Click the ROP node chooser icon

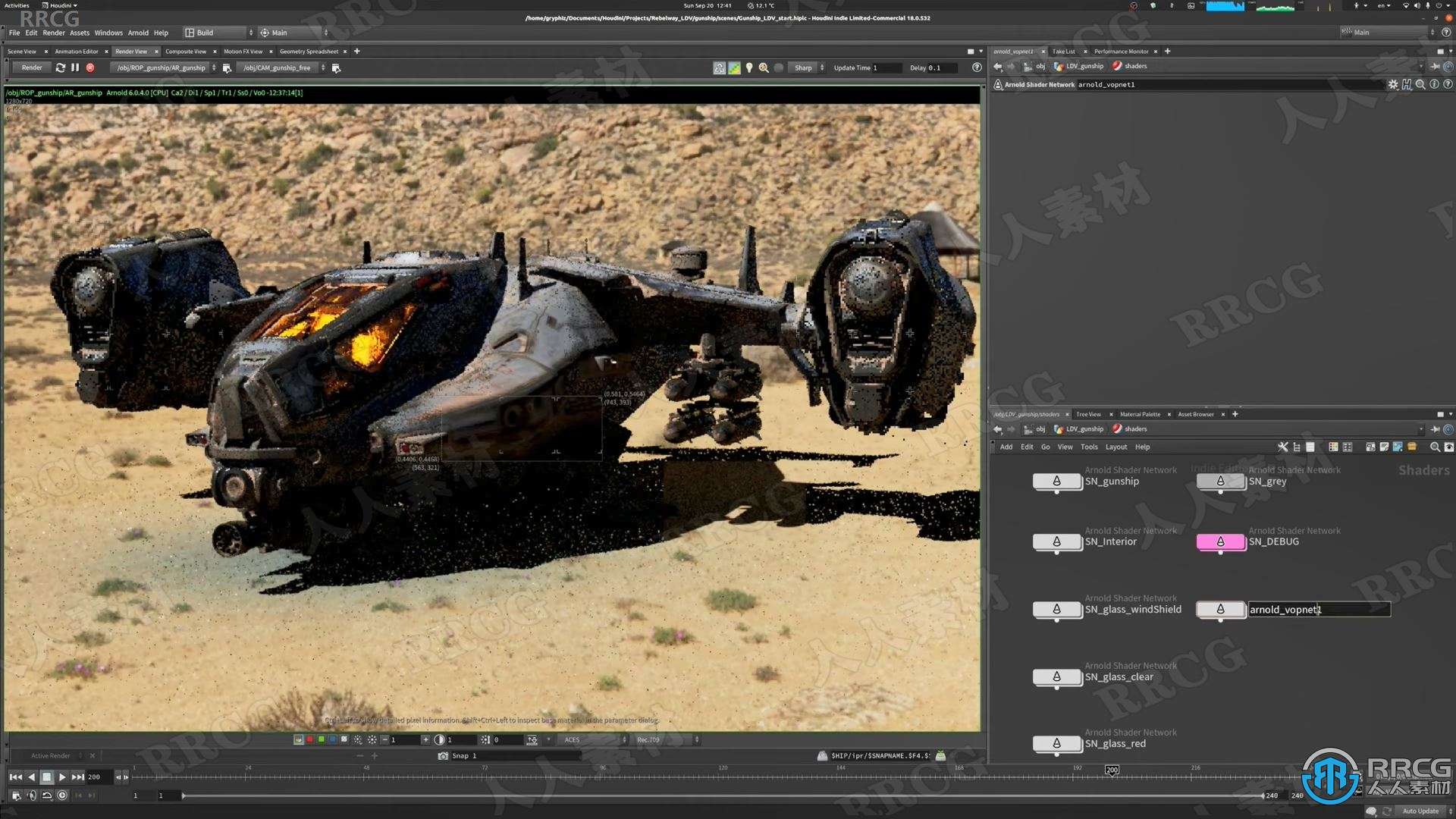click(x=227, y=67)
